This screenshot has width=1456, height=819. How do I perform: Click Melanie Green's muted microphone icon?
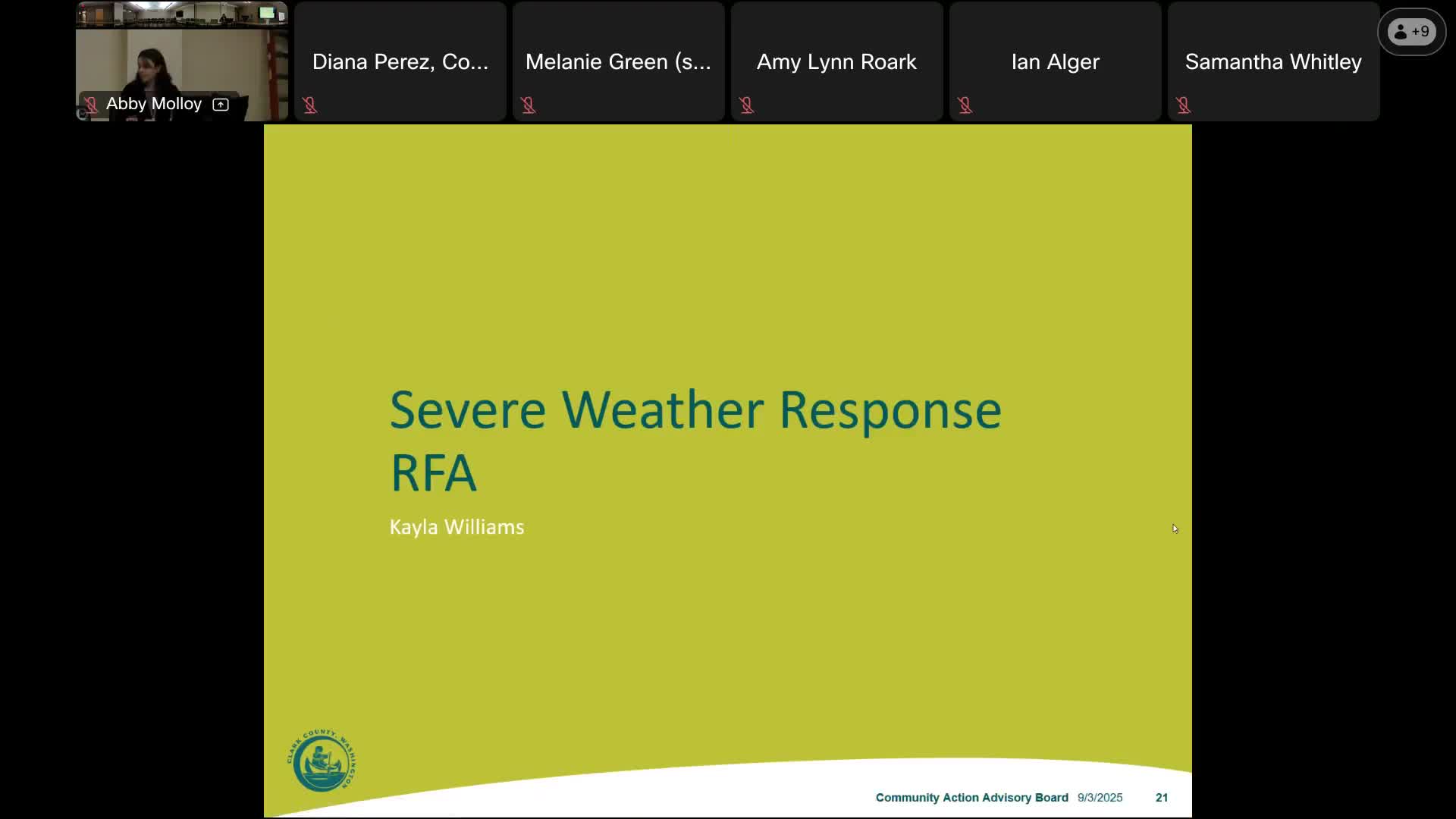click(529, 105)
